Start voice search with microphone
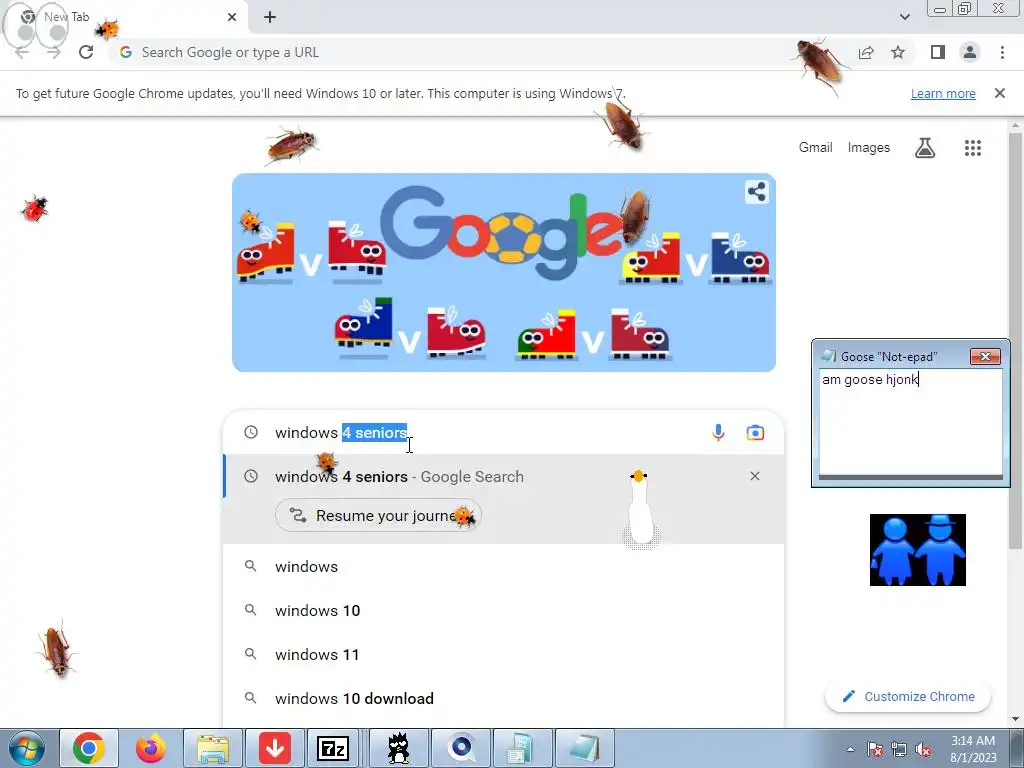This screenshot has width=1024, height=768. [x=718, y=432]
